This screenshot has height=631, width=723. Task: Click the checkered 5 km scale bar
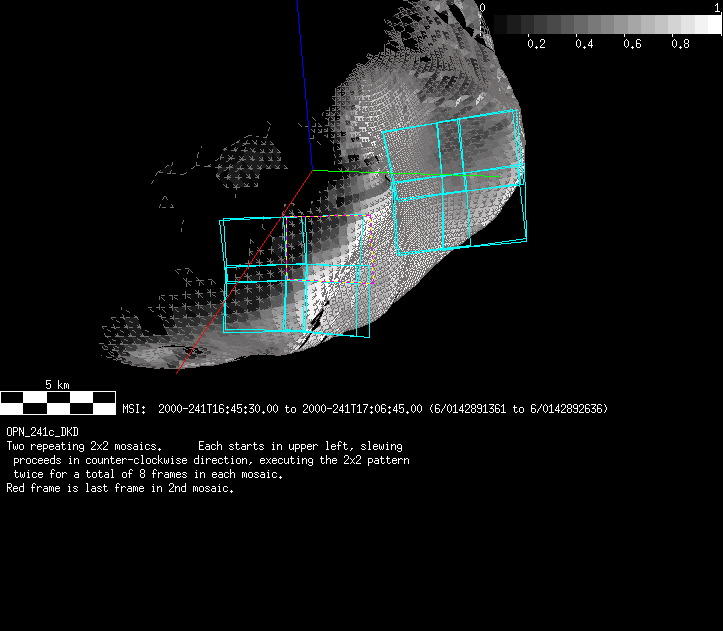tap(58, 403)
